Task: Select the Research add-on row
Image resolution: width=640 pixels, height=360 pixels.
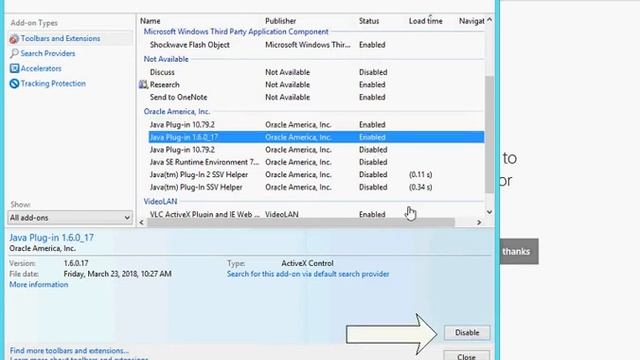Action: tap(316, 84)
